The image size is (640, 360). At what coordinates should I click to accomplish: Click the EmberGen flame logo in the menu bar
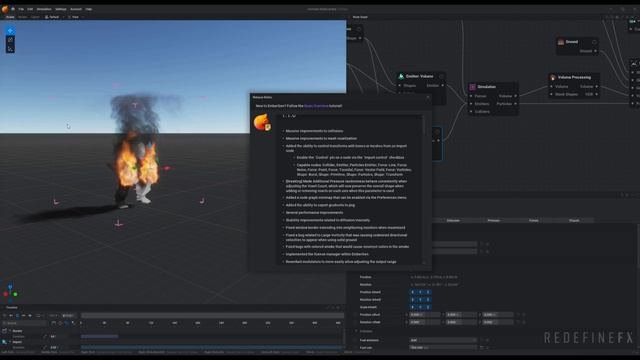click(x=5, y=9)
